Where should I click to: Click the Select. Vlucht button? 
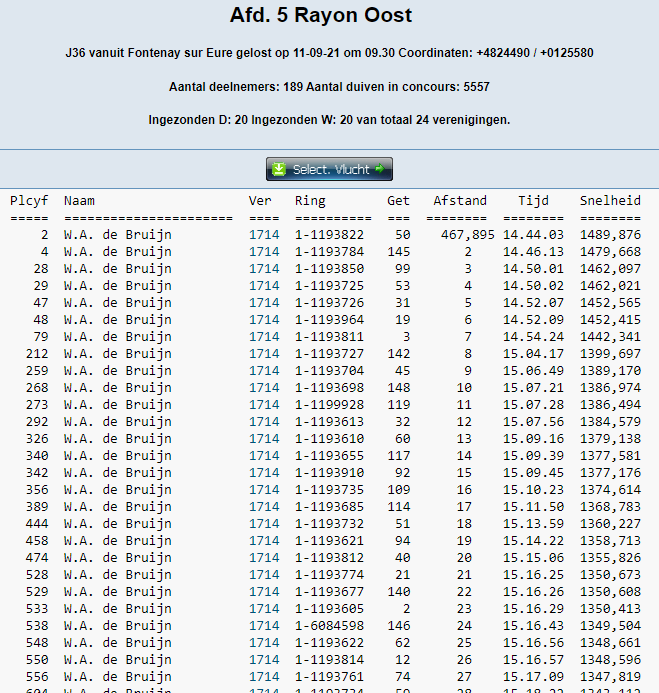pyautogui.click(x=329, y=169)
